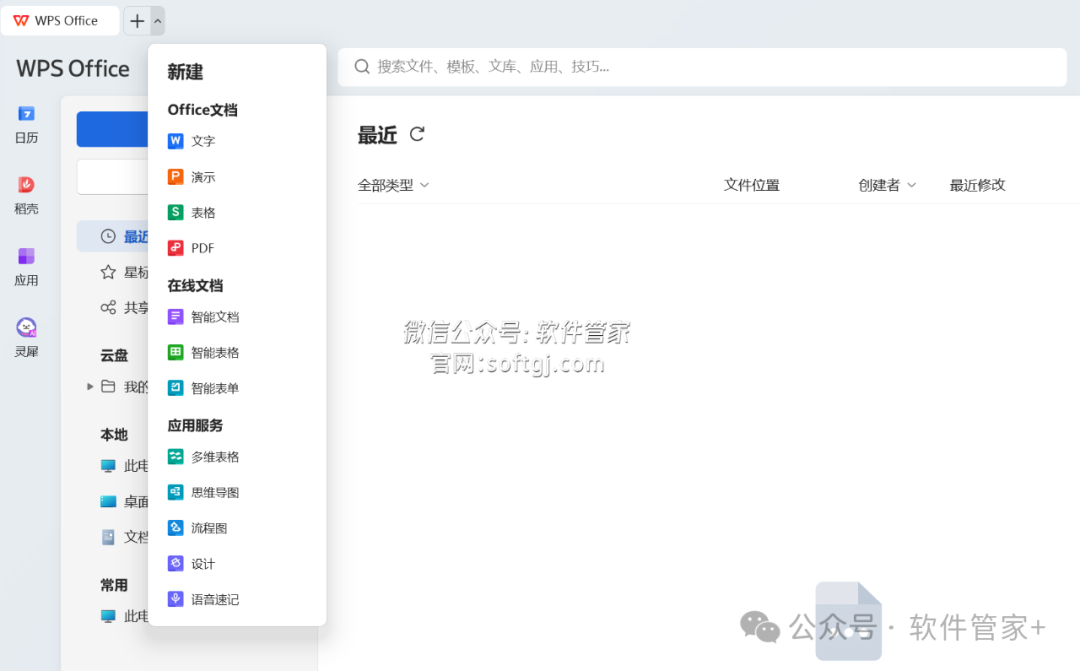Click the 思维导图 mind map icon

pyautogui.click(x=176, y=493)
